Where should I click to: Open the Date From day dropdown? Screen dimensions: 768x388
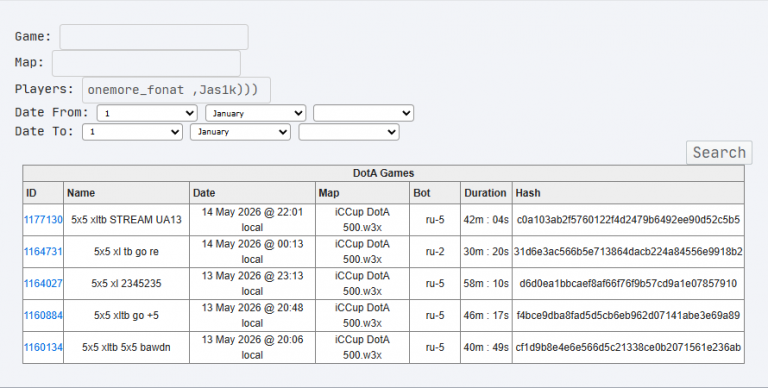[x=147, y=113]
